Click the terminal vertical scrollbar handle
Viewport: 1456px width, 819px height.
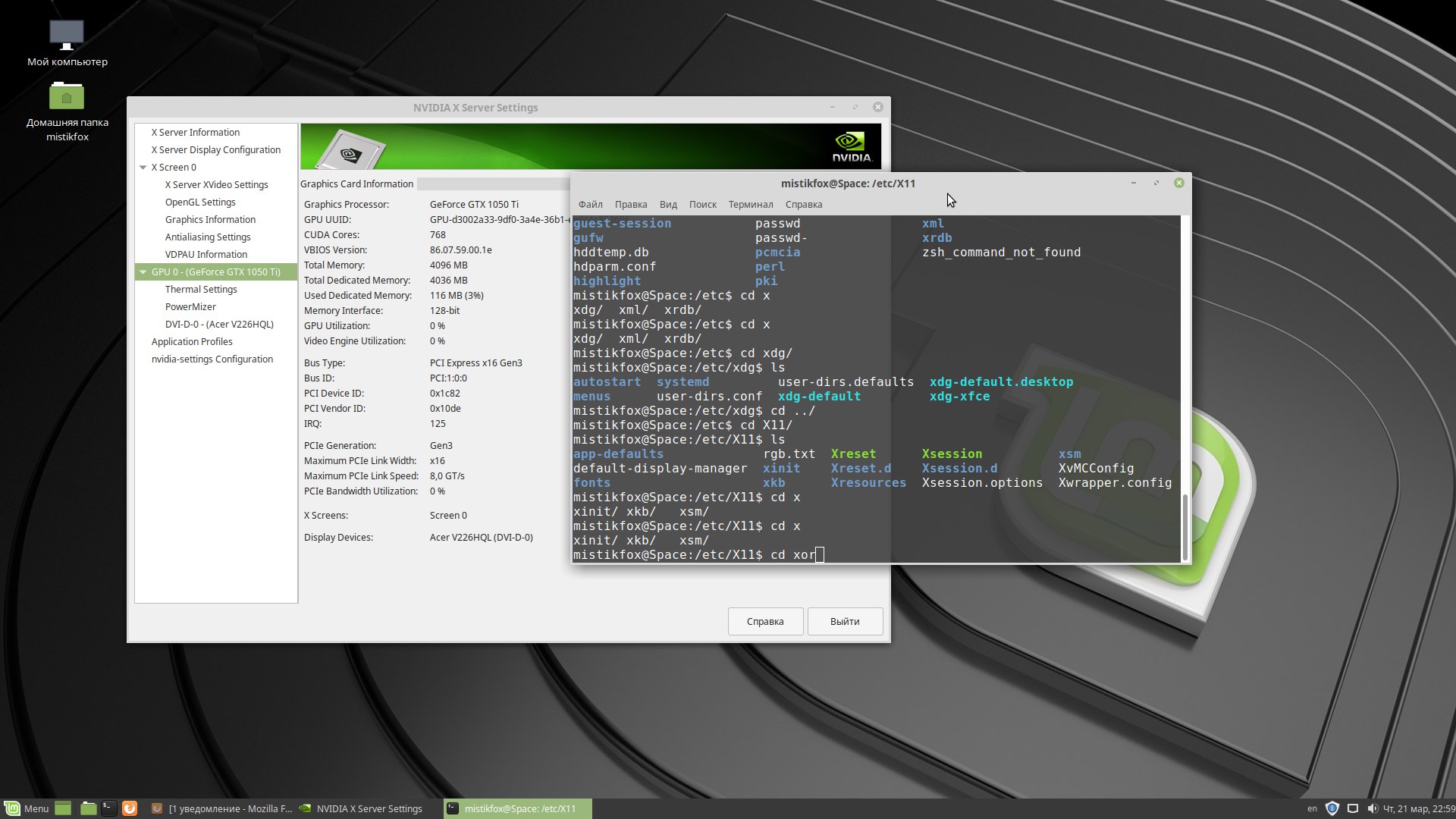(x=1186, y=527)
